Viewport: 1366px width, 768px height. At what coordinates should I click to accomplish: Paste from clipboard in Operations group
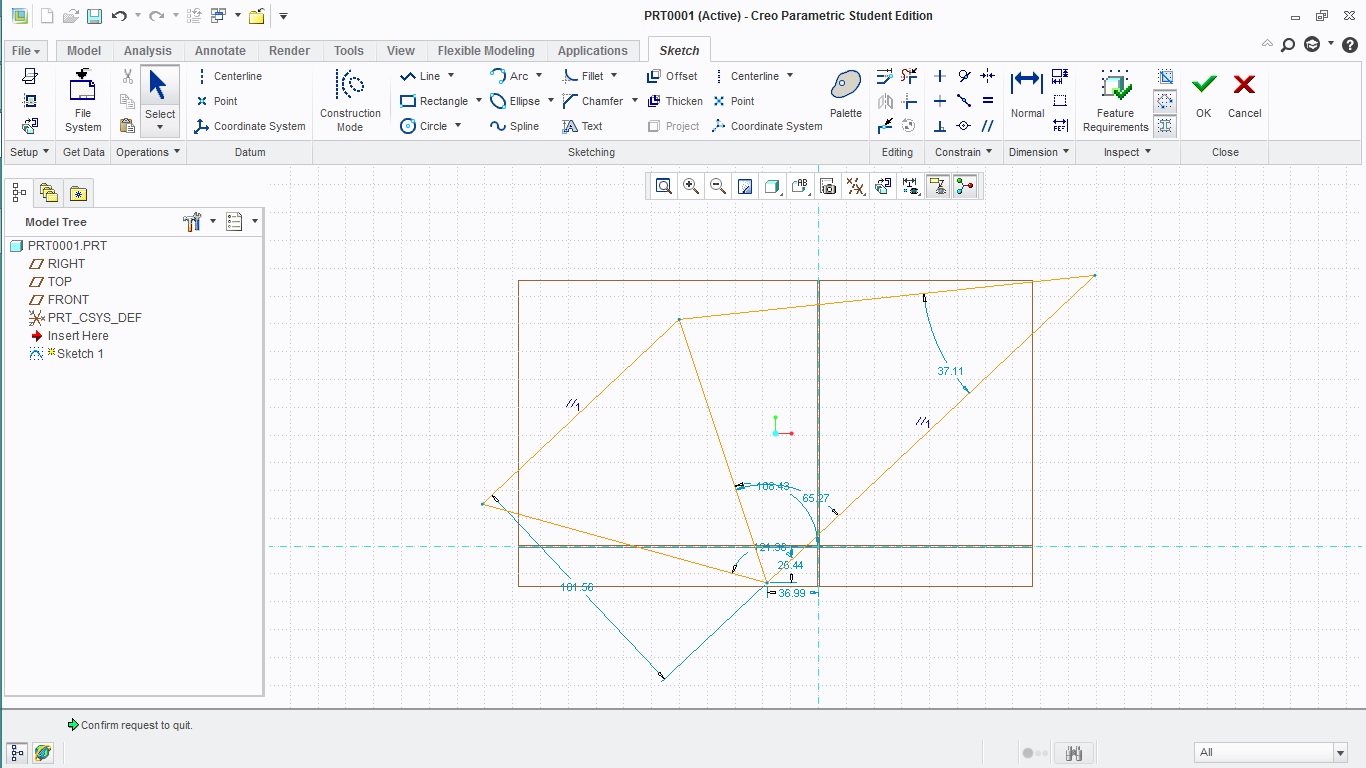point(127,126)
